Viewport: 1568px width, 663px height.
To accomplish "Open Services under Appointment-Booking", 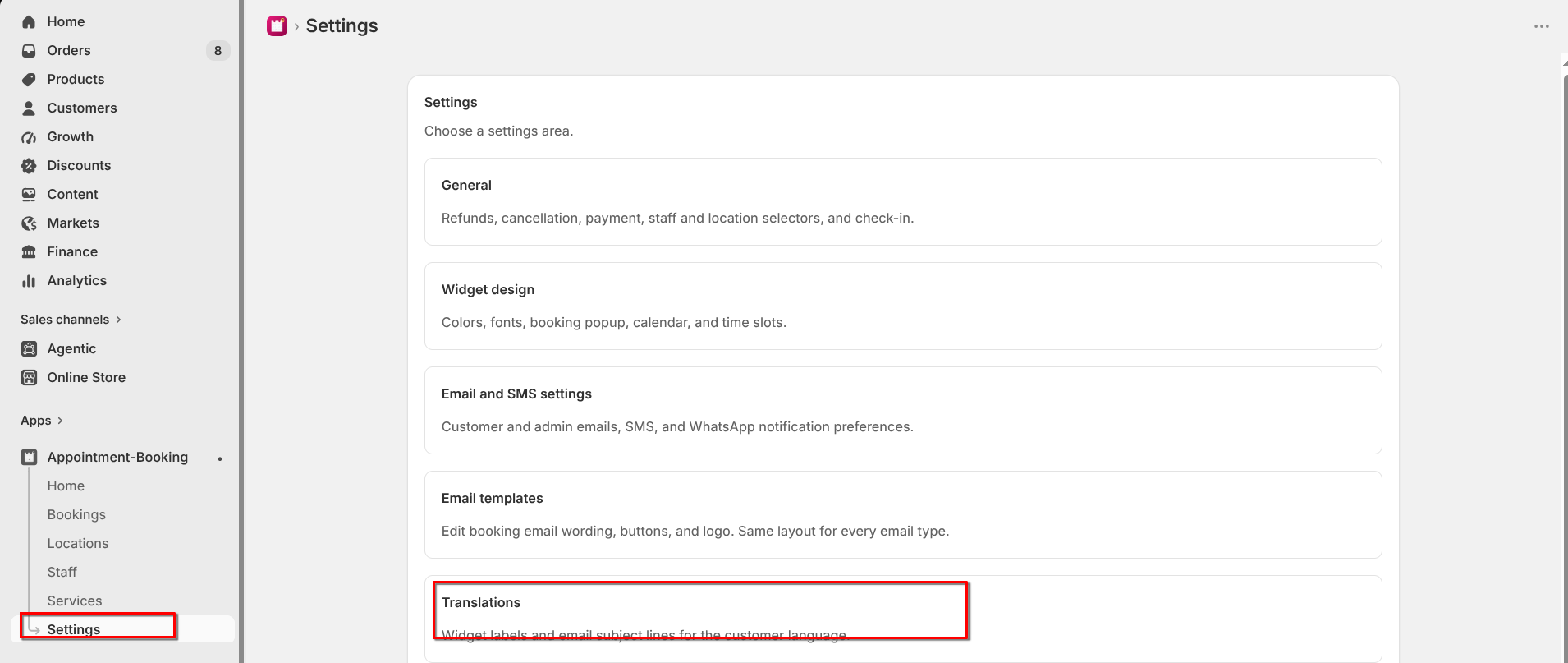I will (x=75, y=600).
